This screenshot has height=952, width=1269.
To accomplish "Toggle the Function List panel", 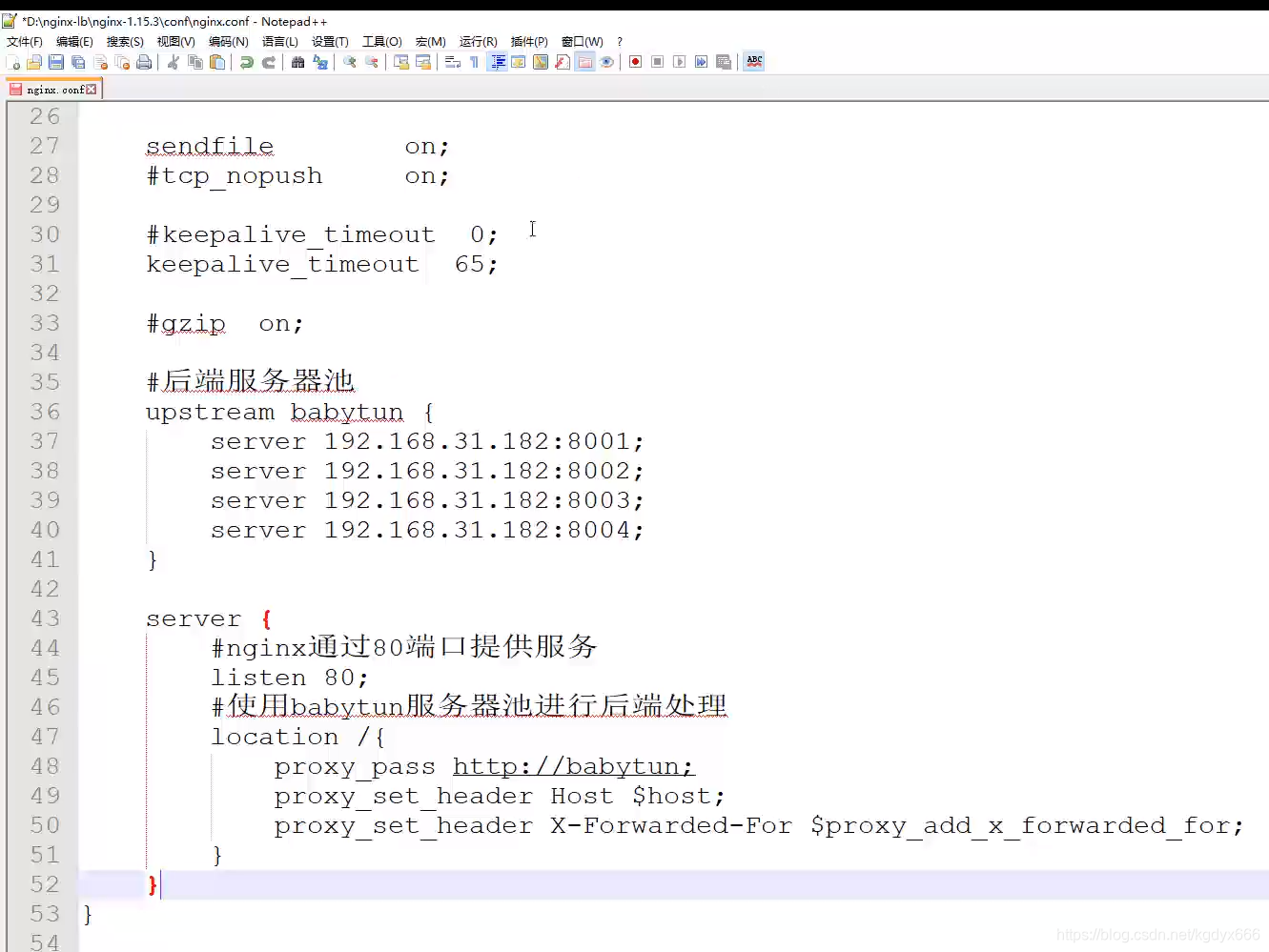I will [x=563, y=62].
